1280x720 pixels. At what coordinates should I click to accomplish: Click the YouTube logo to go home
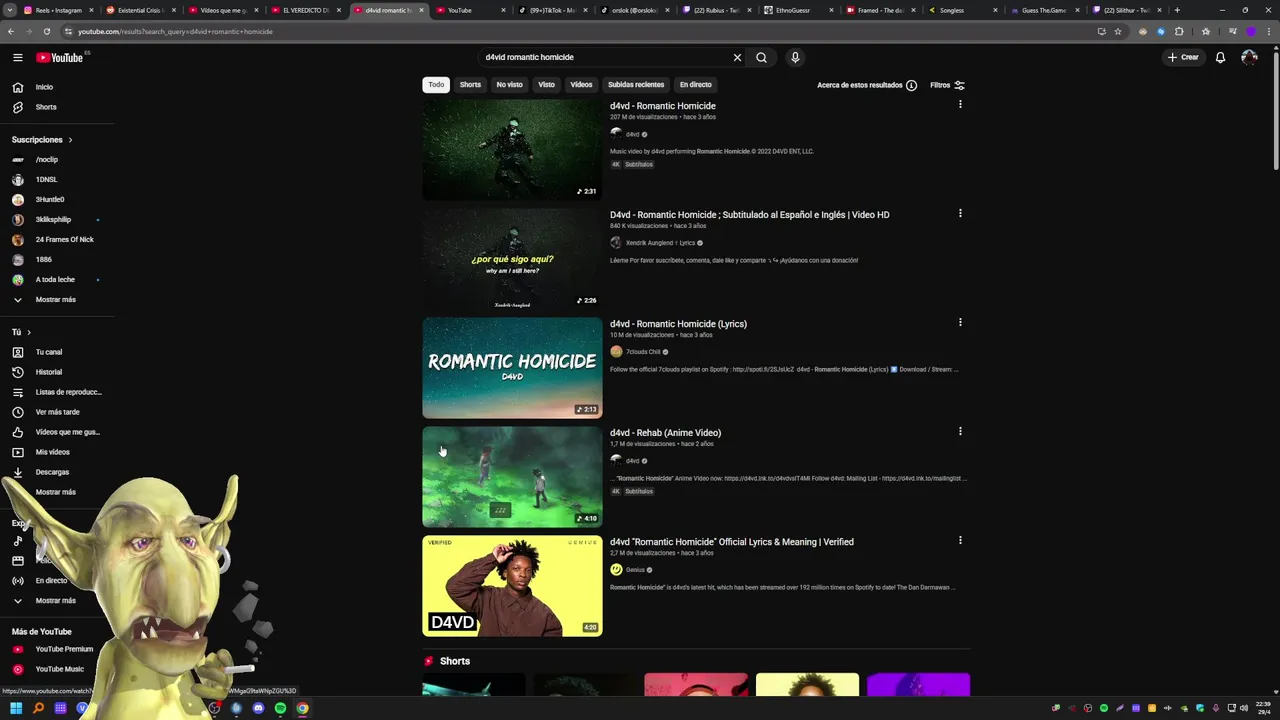click(x=60, y=57)
